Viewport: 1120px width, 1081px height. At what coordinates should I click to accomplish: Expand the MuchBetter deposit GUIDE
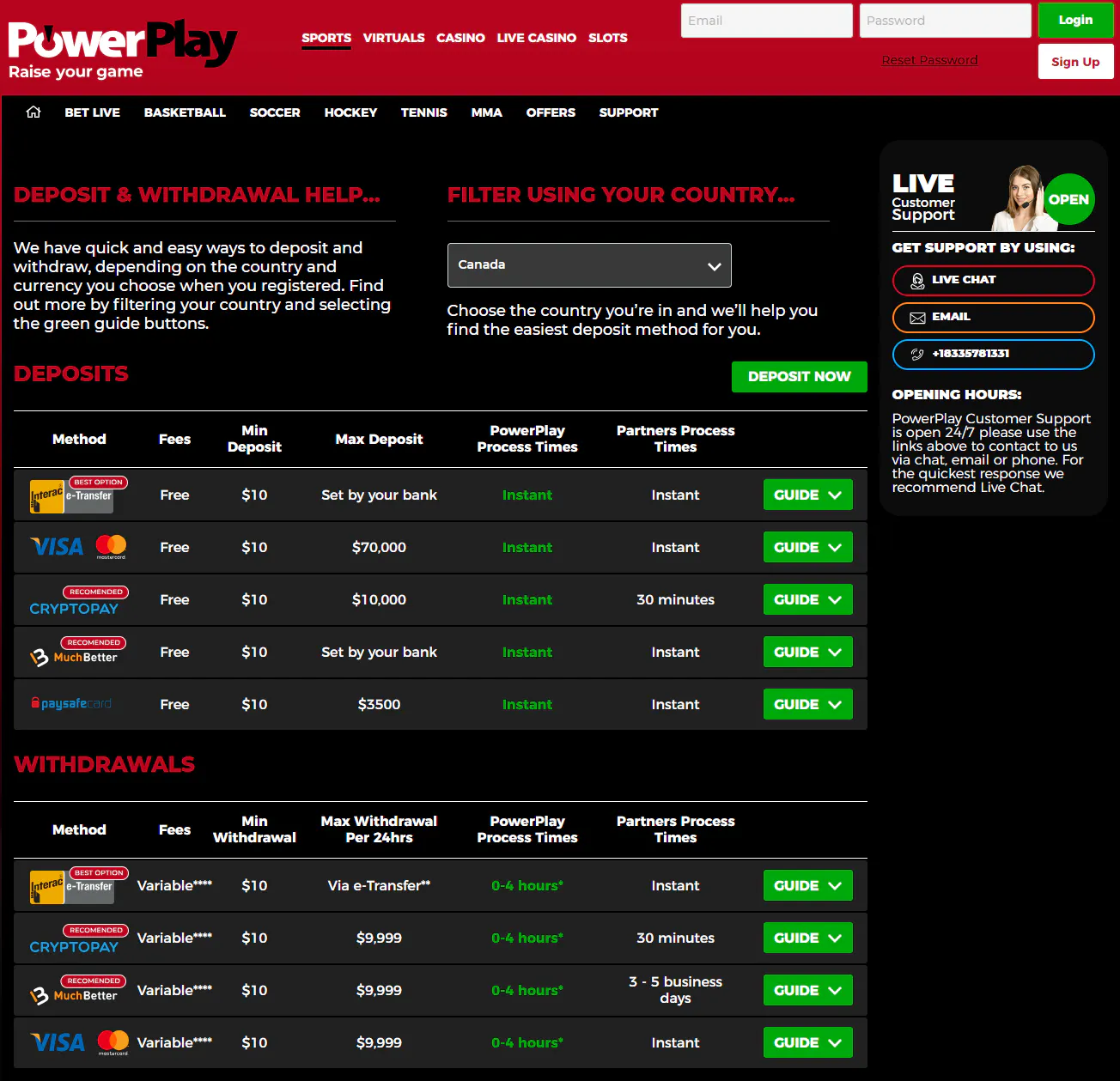(x=807, y=652)
